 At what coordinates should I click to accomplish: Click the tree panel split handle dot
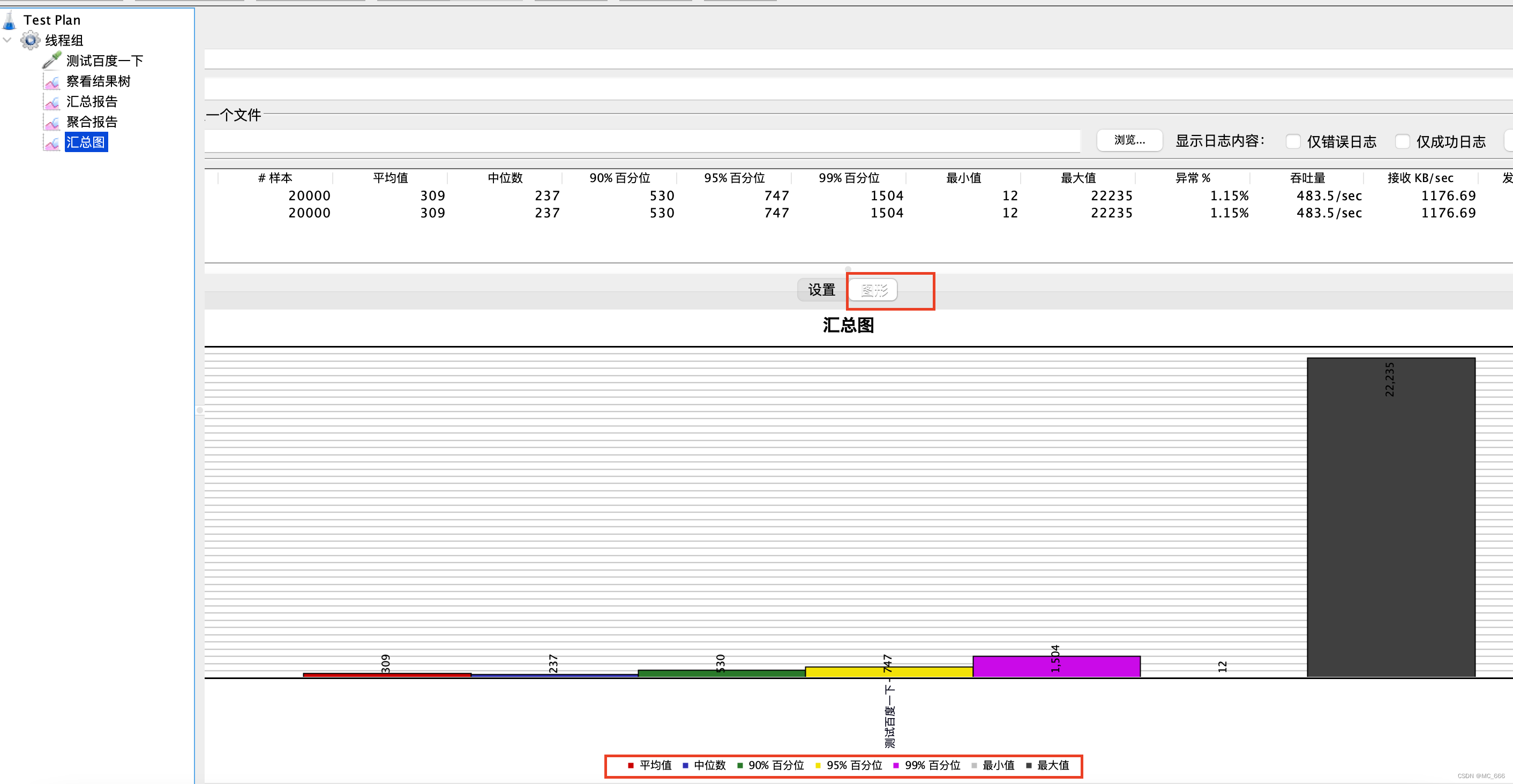click(x=200, y=411)
